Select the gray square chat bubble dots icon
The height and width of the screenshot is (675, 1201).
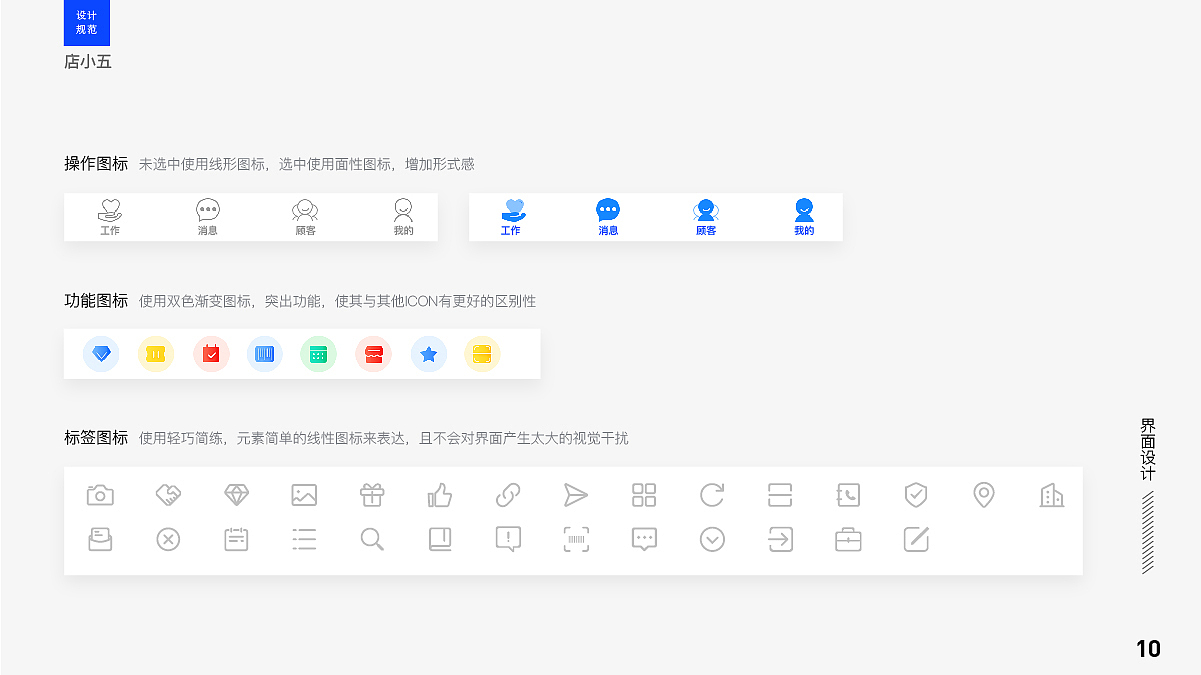tap(644, 540)
